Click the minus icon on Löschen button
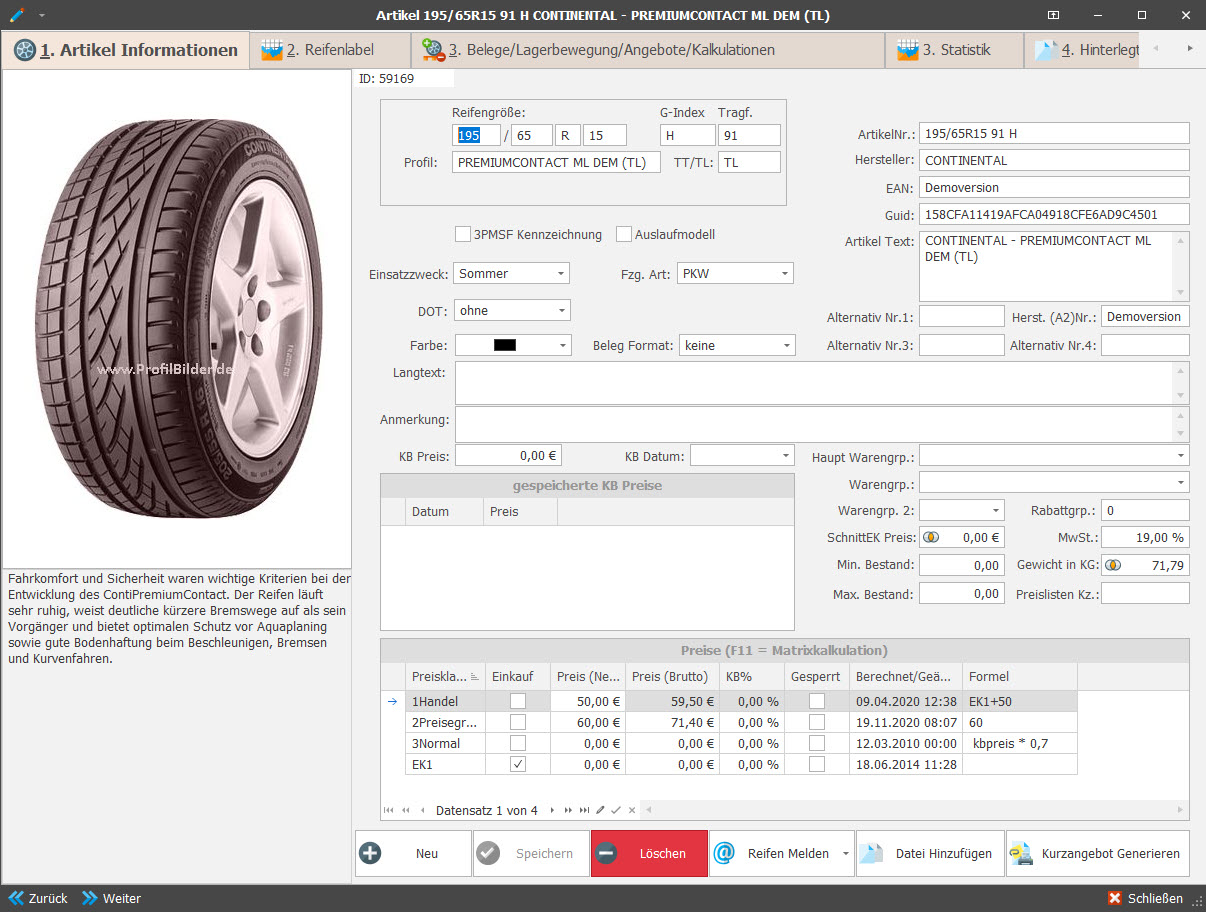The width and height of the screenshot is (1206, 912). (x=606, y=853)
